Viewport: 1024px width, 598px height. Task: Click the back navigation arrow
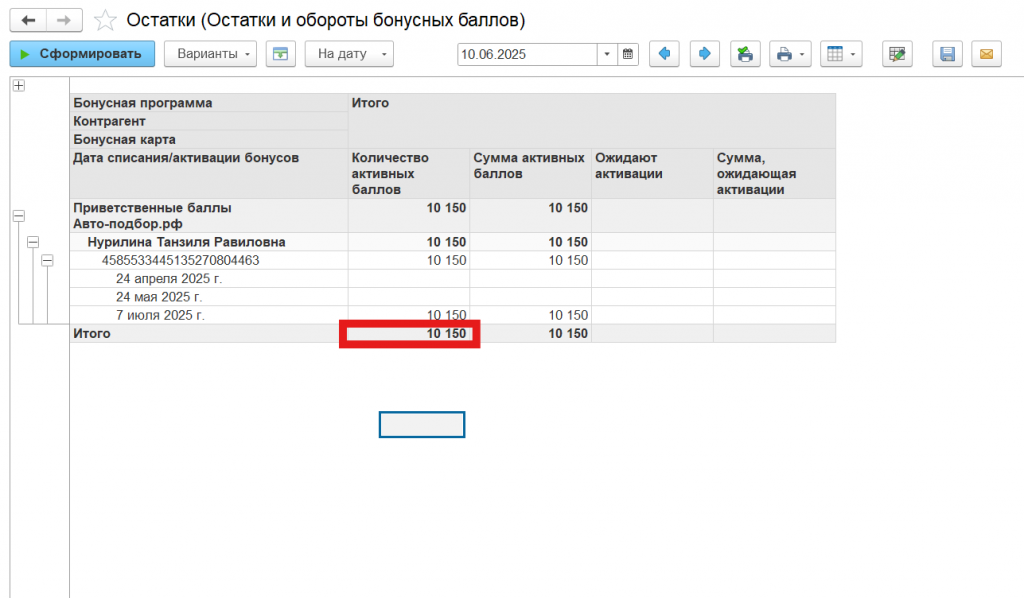click(28, 20)
